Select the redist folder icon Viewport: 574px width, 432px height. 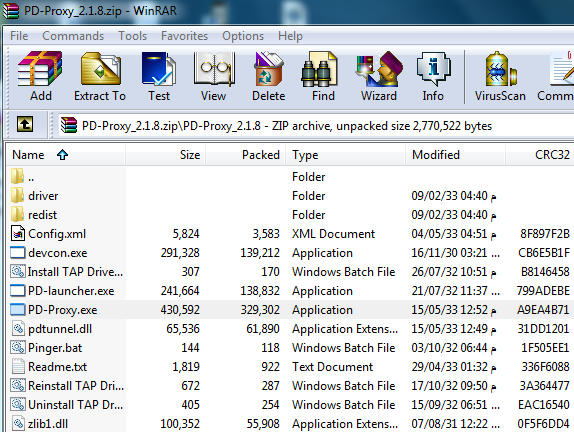(x=18, y=214)
